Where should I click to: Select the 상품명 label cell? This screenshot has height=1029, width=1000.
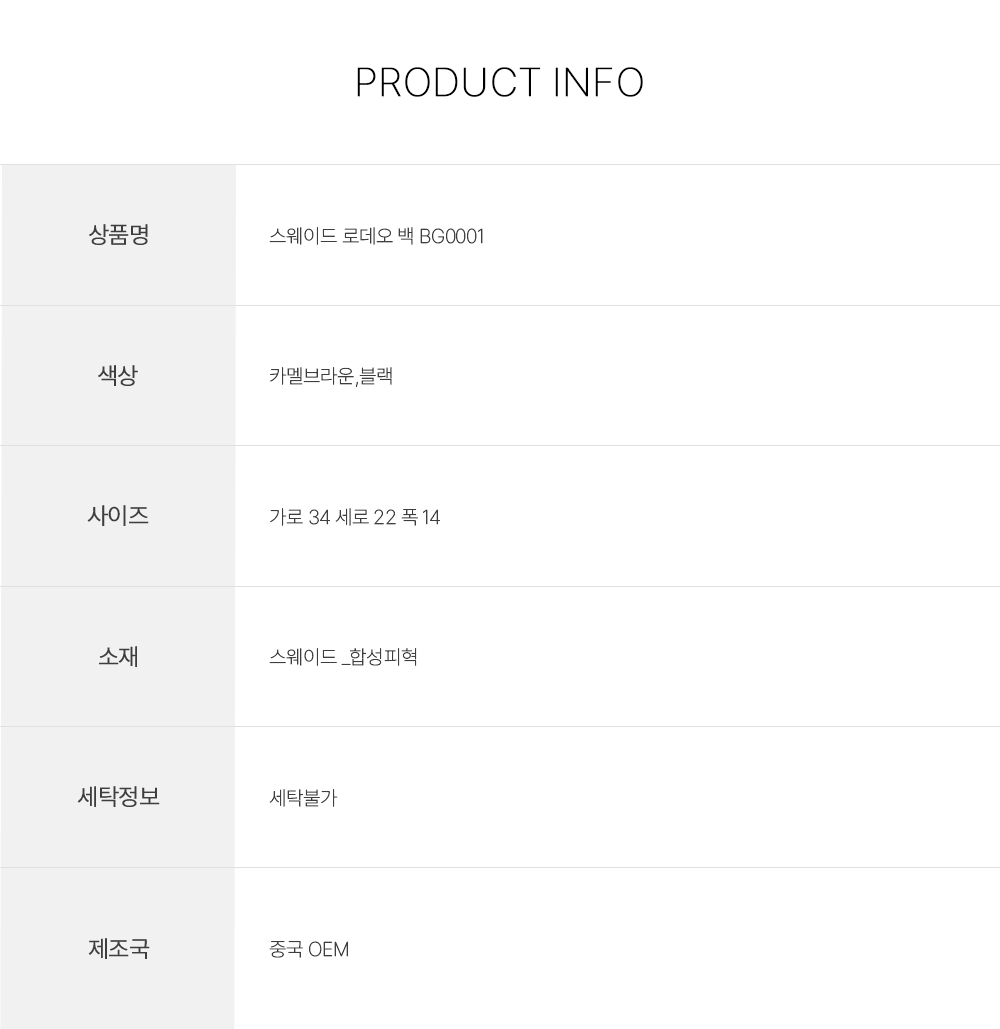[x=118, y=235]
